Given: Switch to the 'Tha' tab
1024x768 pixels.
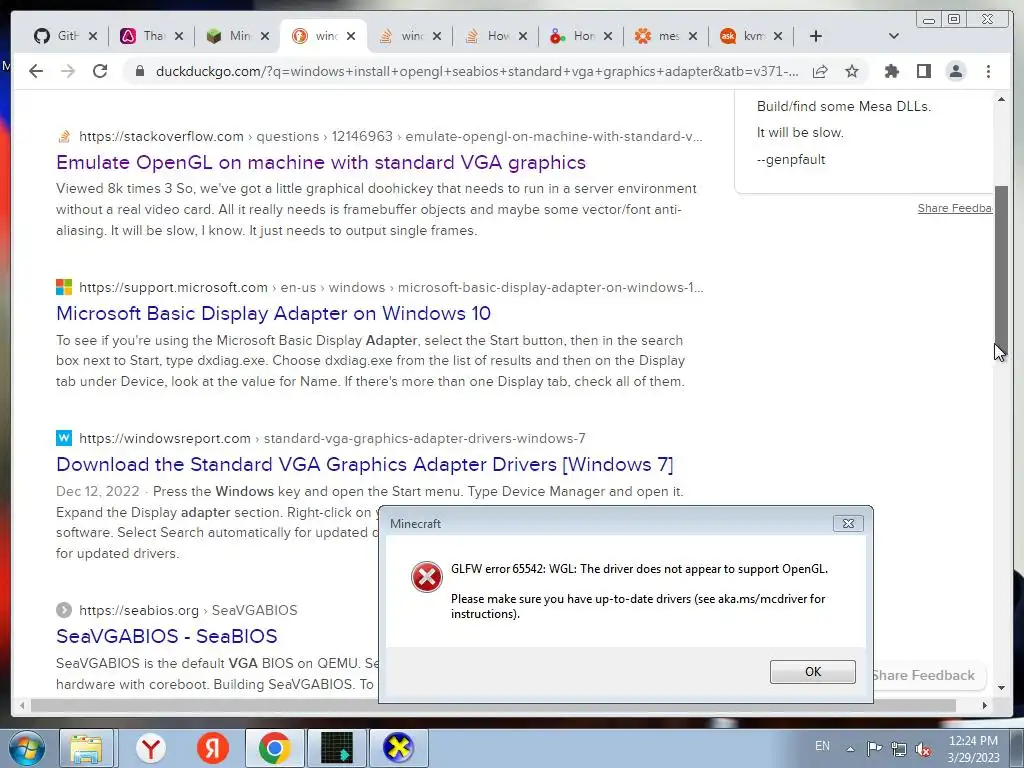Looking at the screenshot, I should click(x=143, y=36).
